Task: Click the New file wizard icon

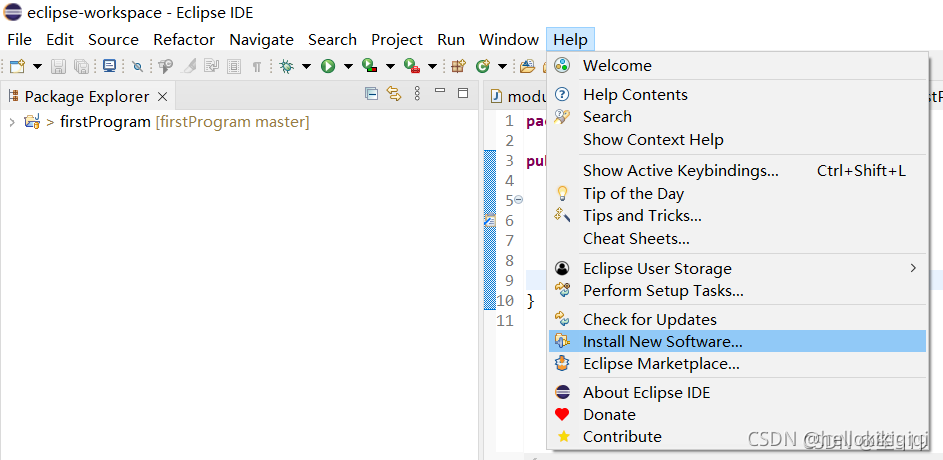Action: (17, 66)
